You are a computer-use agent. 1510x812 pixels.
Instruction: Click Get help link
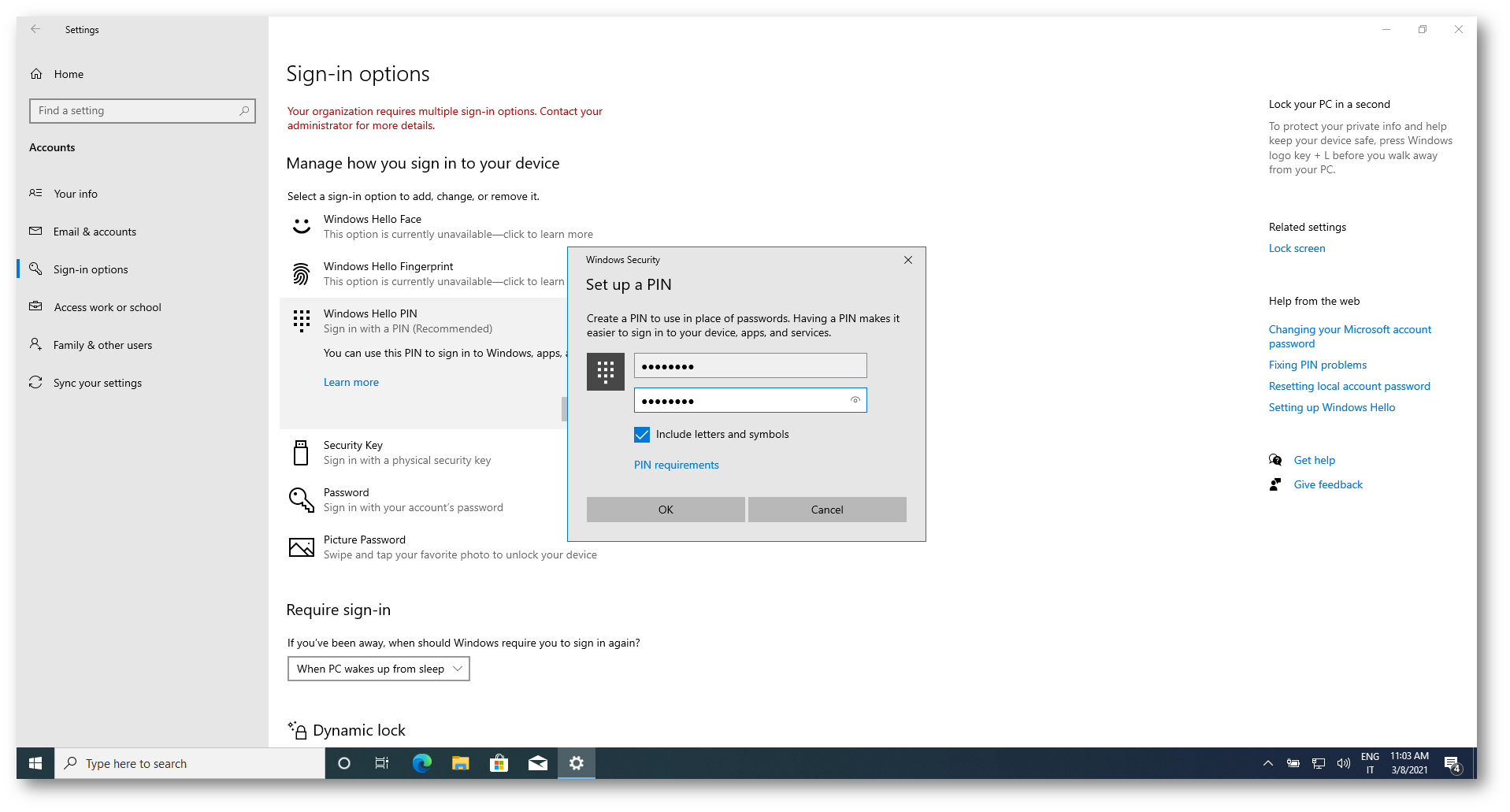pyautogui.click(x=1314, y=460)
